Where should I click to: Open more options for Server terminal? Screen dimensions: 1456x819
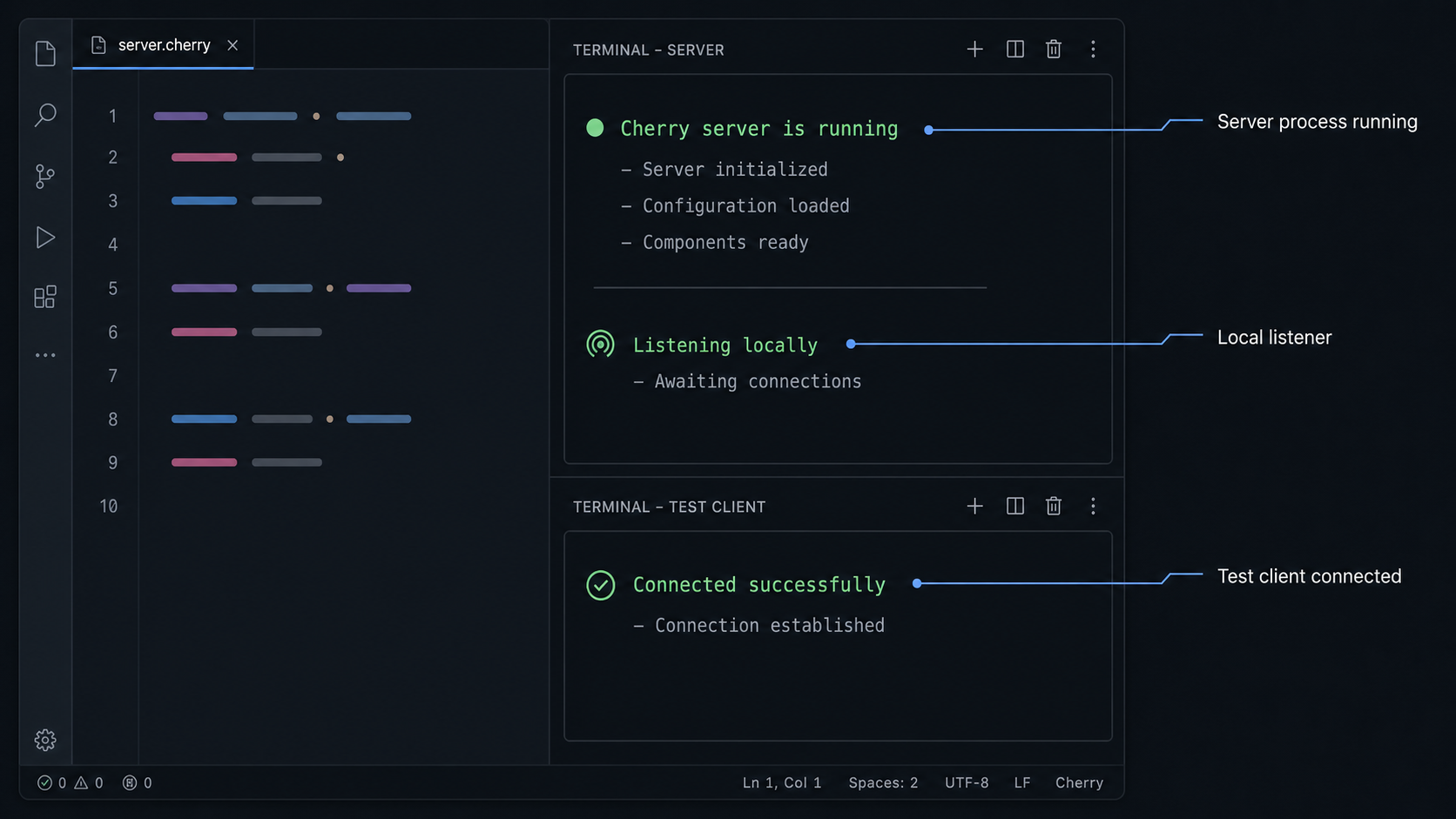1093,50
